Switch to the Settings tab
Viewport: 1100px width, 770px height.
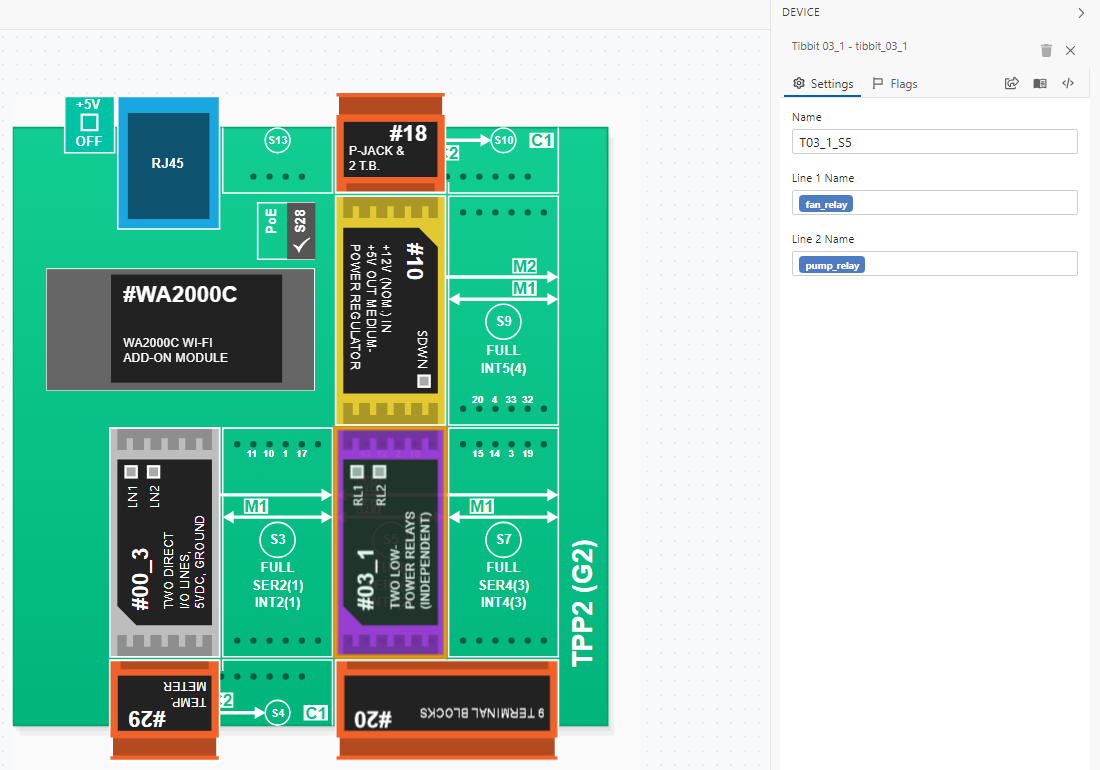click(823, 83)
